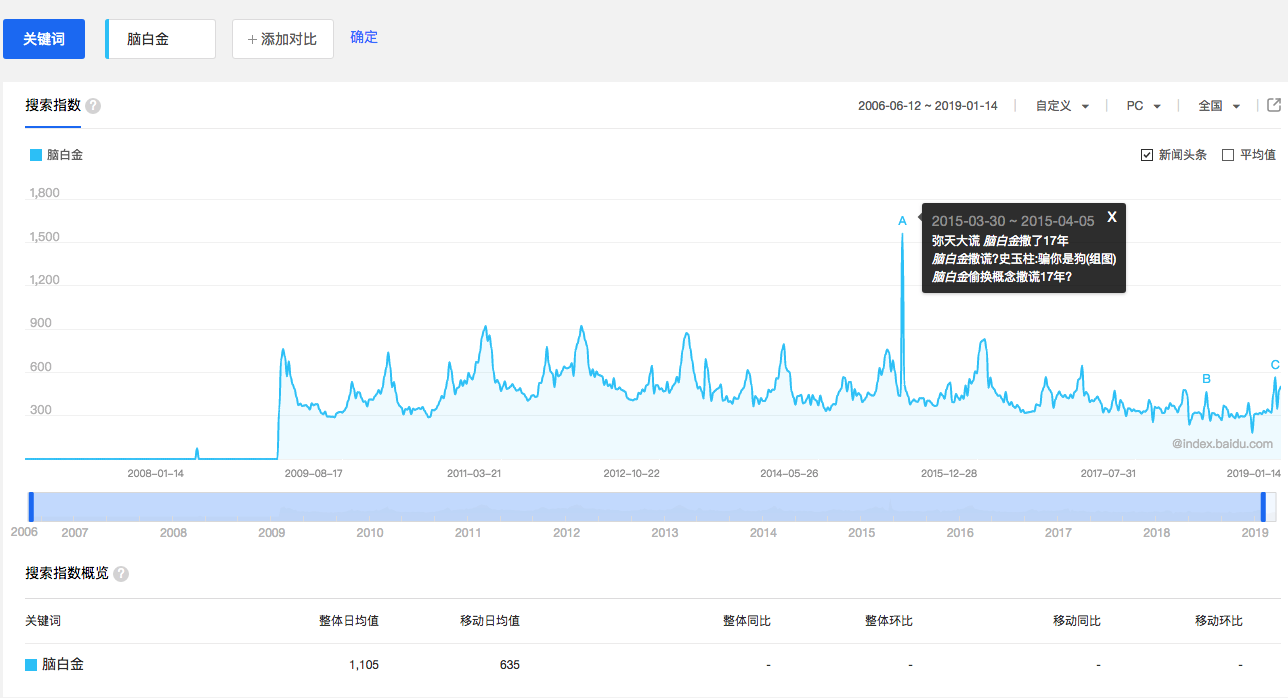Viewport: 1288px width, 698px height.
Task: Select the 搜索指数 tab
Action: [53, 105]
